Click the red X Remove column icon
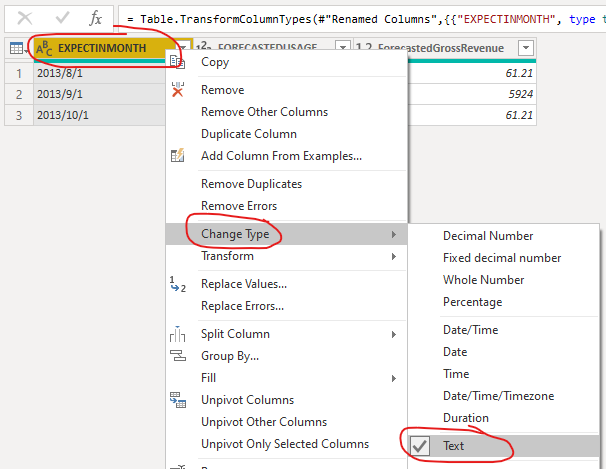The image size is (606, 469). tap(178, 90)
